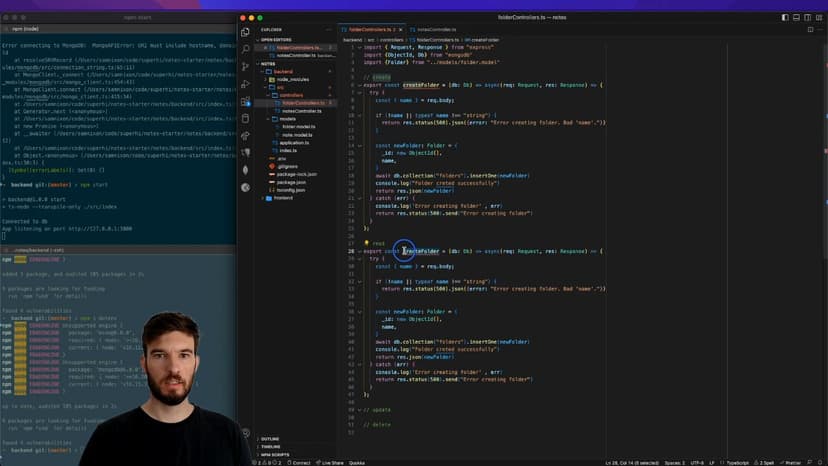Click the Spaces: 2 indentation button

[676, 462]
